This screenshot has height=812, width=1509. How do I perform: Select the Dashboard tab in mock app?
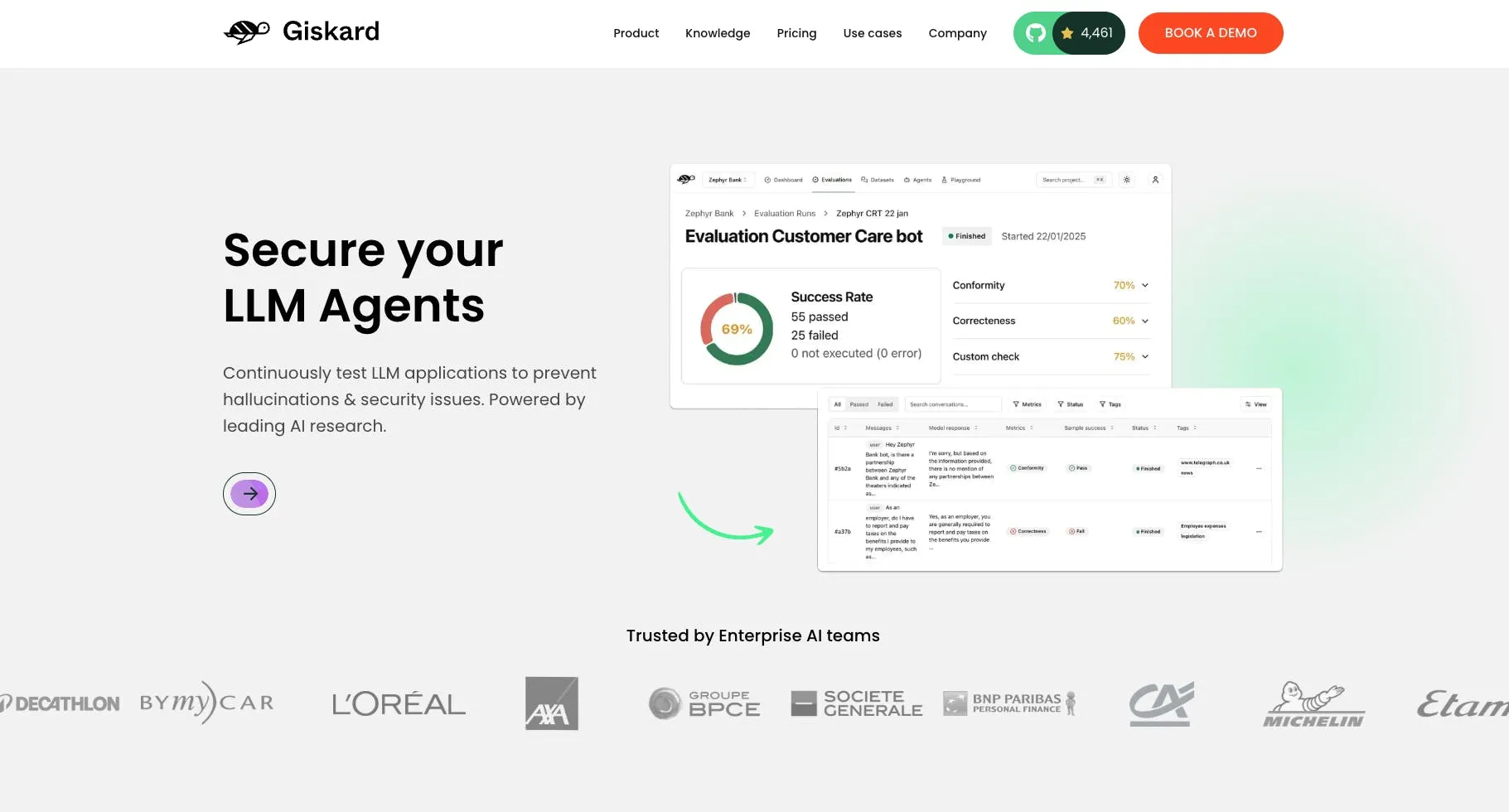pyautogui.click(x=783, y=180)
